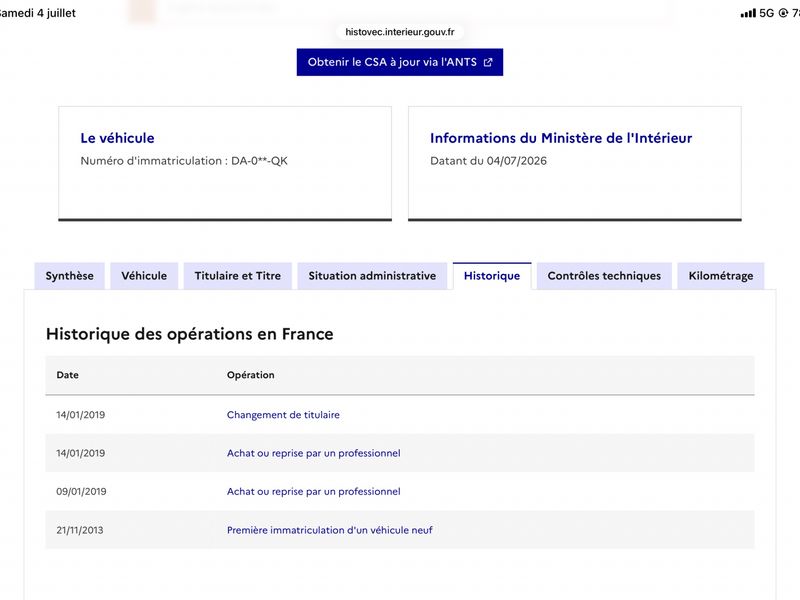Image resolution: width=800 pixels, height=600 pixels.
Task: Switch to the Véhicule tab
Action: (144, 276)
